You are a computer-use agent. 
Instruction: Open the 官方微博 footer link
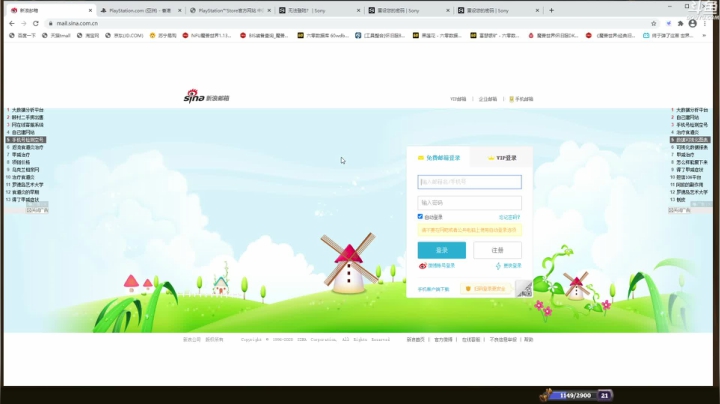click(x=443, y=340)
